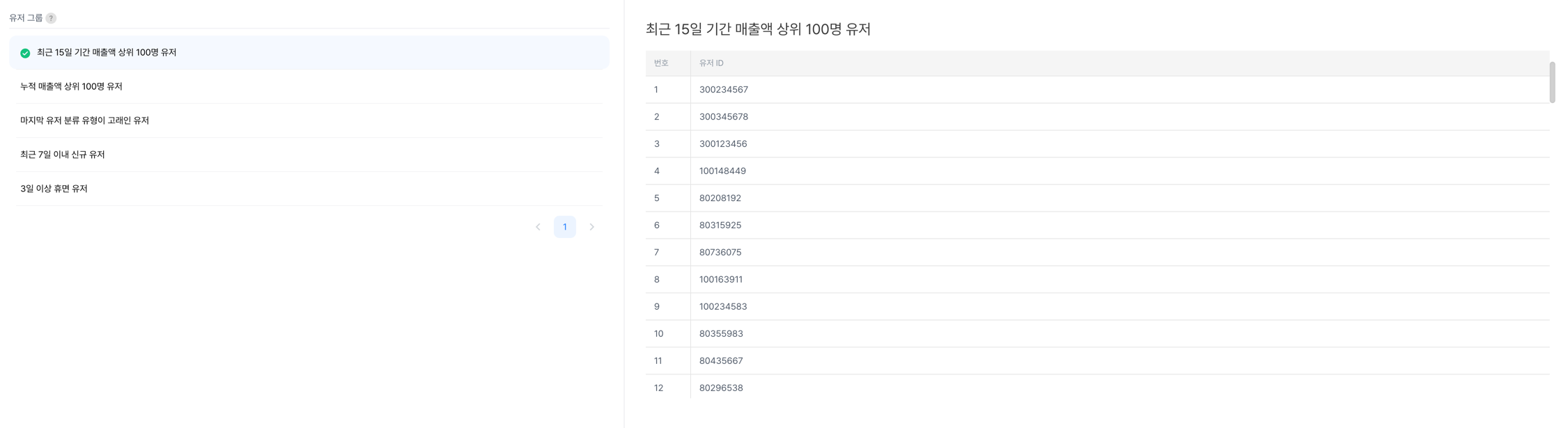Viewport: 1568px width, 428px height.
Task: Select the row with user ID 80736075
Action: (x=720, y=253)
